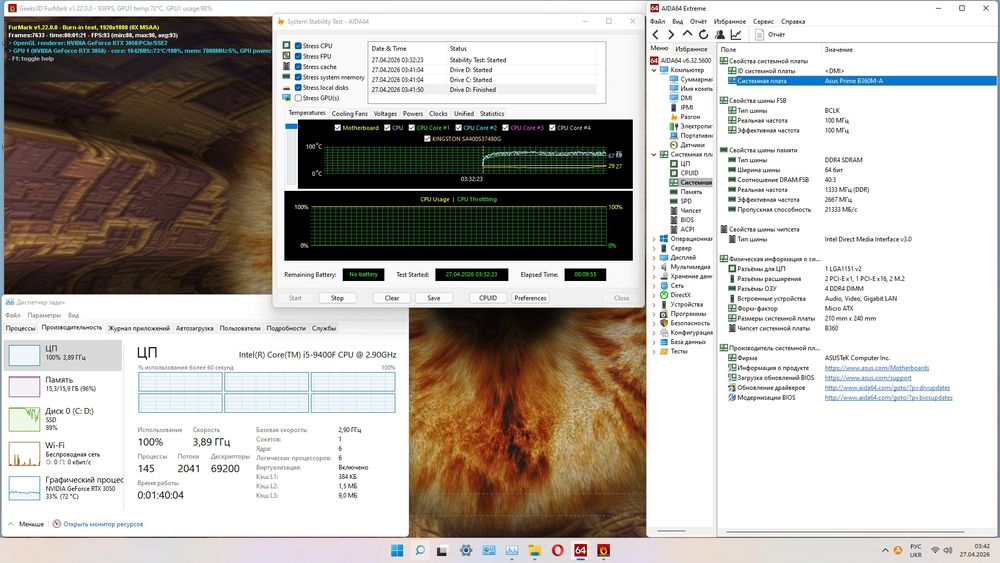The width and height of the screenshot is (1000, 563).
Task: Click the AIDA64 Refresh toolbar icon
Action: 703,34
